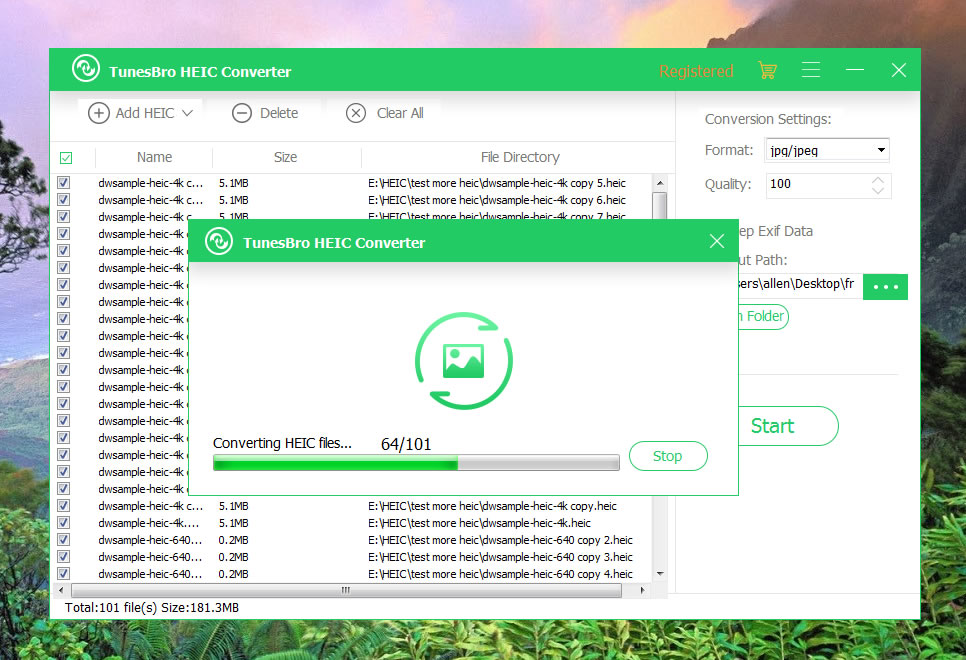The image size is (966, 660).
Task: Click the 'Converting HEIC files...' status text
Action: click(282, 444)
